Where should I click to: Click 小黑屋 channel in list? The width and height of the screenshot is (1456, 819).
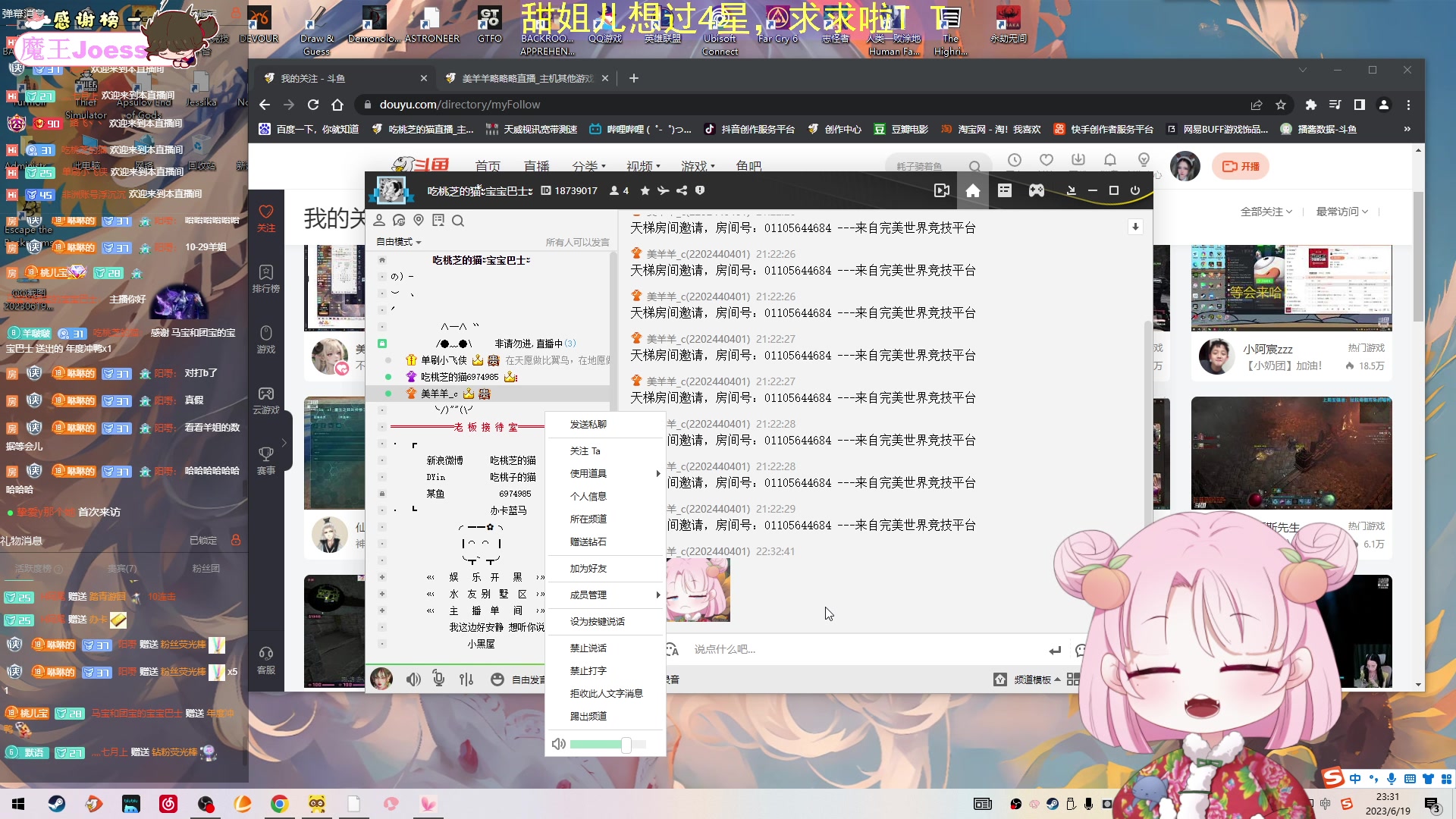coord(481,644)
